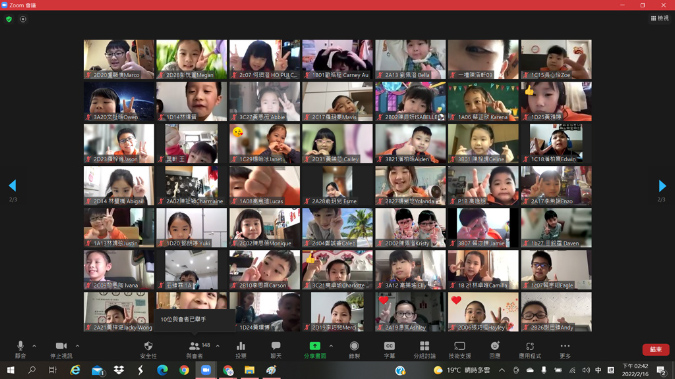Open the Participants panel
Image resolution: width=675 pixels, height=379 pixels.
click(x=195, y=349)
